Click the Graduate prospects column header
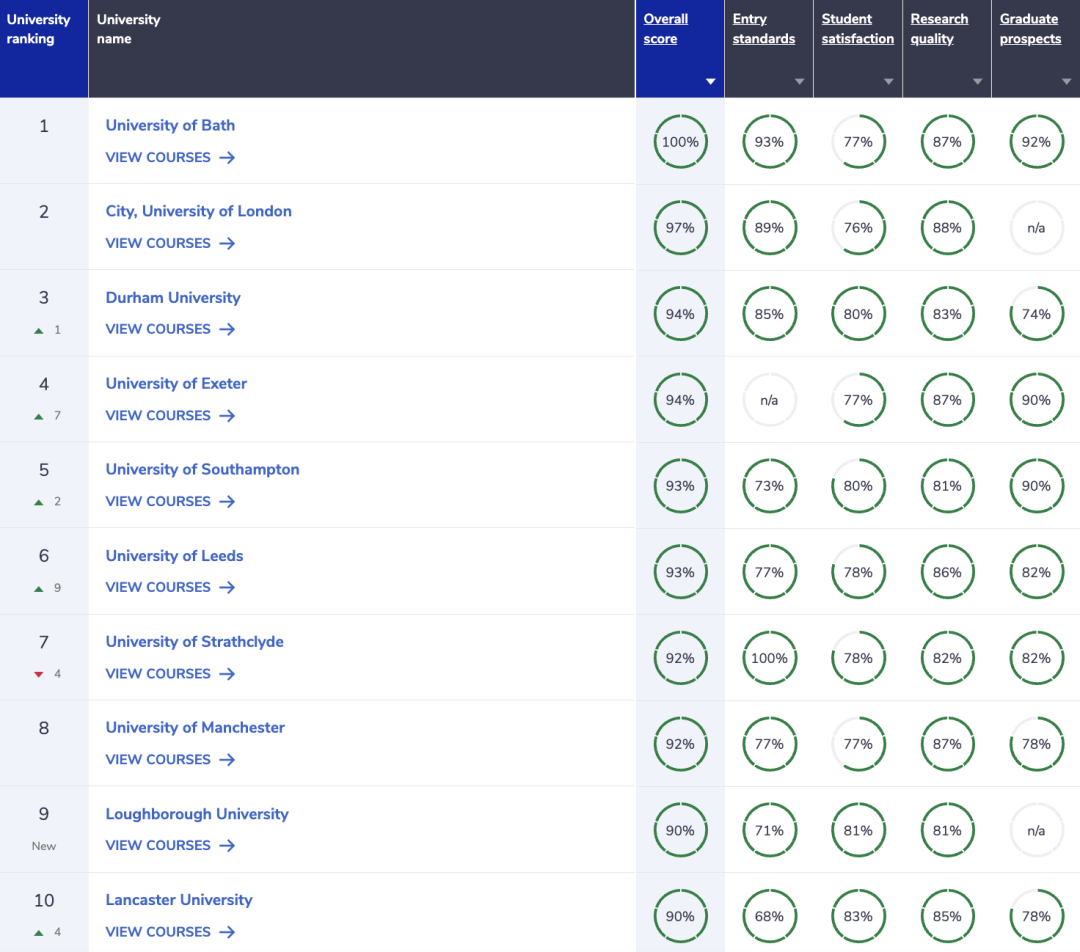 click(1029, 29)
